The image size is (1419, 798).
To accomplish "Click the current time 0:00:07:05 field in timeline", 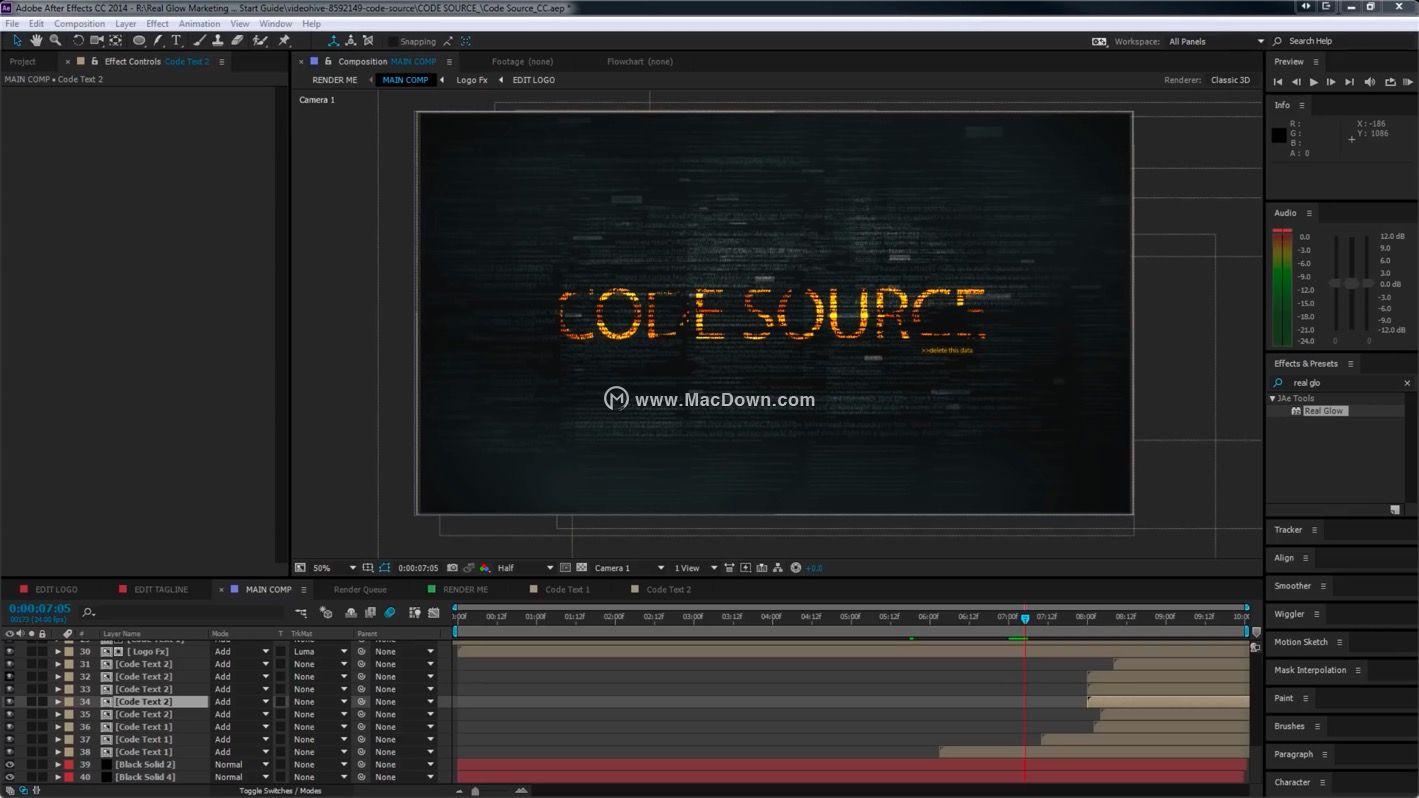I will (40, 608).
